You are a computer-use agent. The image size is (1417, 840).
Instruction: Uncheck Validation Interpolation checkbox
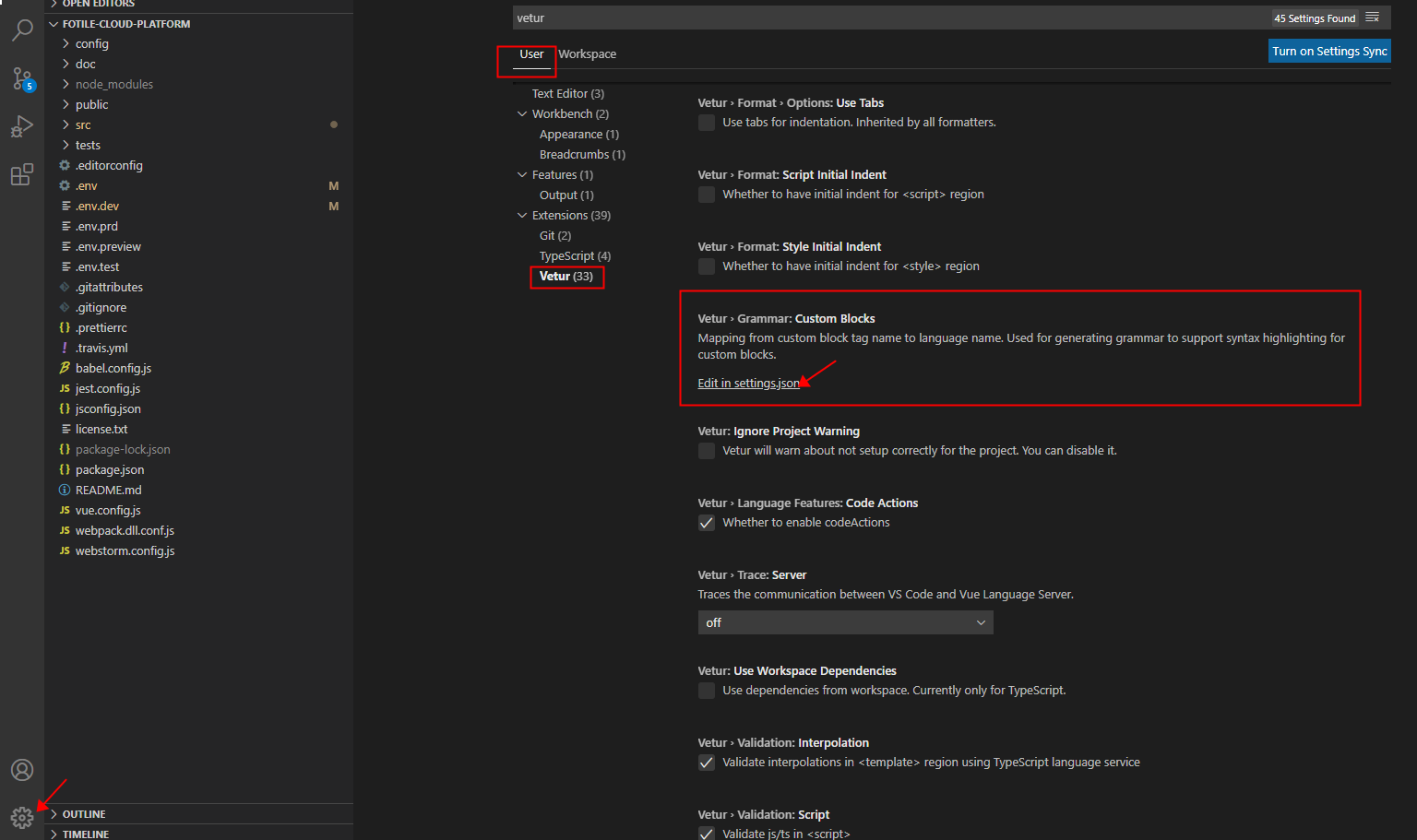coord(707,763)
